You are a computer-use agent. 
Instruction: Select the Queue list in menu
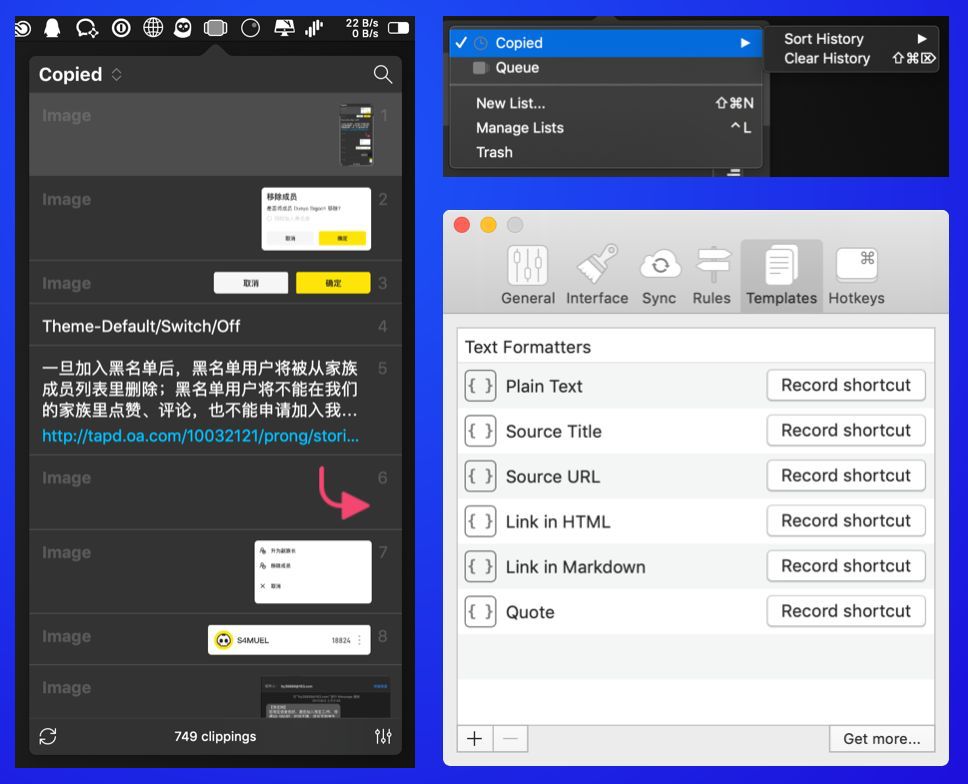click(606, 68)
